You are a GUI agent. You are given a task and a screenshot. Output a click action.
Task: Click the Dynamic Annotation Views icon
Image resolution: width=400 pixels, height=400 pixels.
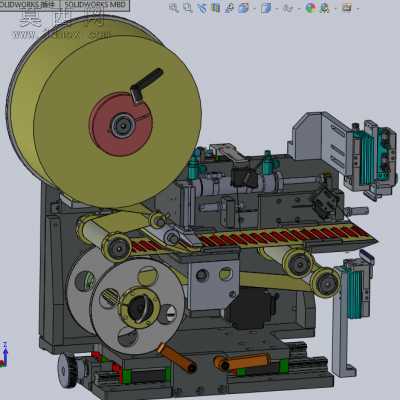[x=229, y=8]
